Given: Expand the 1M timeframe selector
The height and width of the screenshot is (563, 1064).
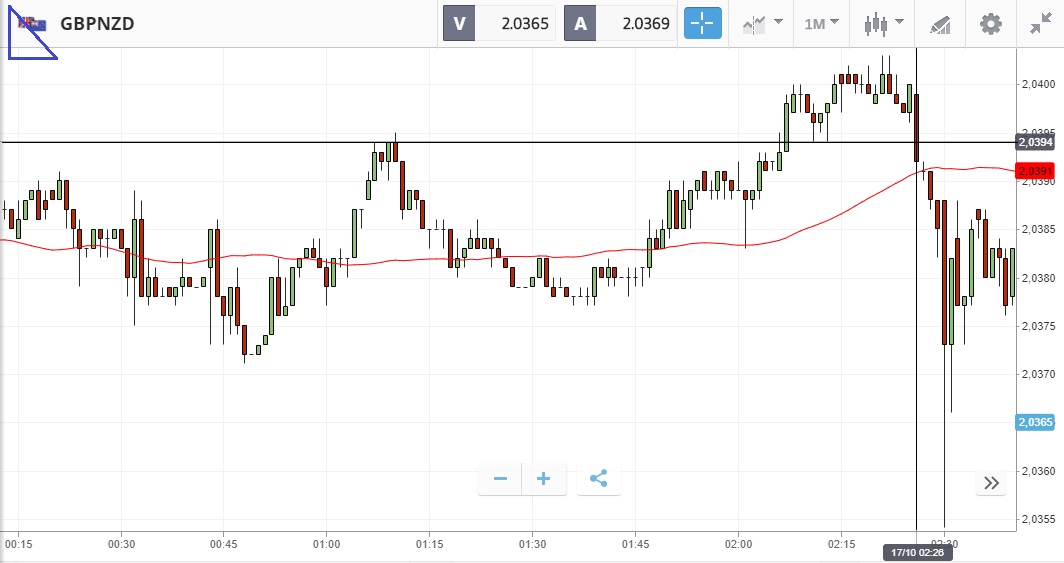Looking at the screenshot, I should point(821,23).
